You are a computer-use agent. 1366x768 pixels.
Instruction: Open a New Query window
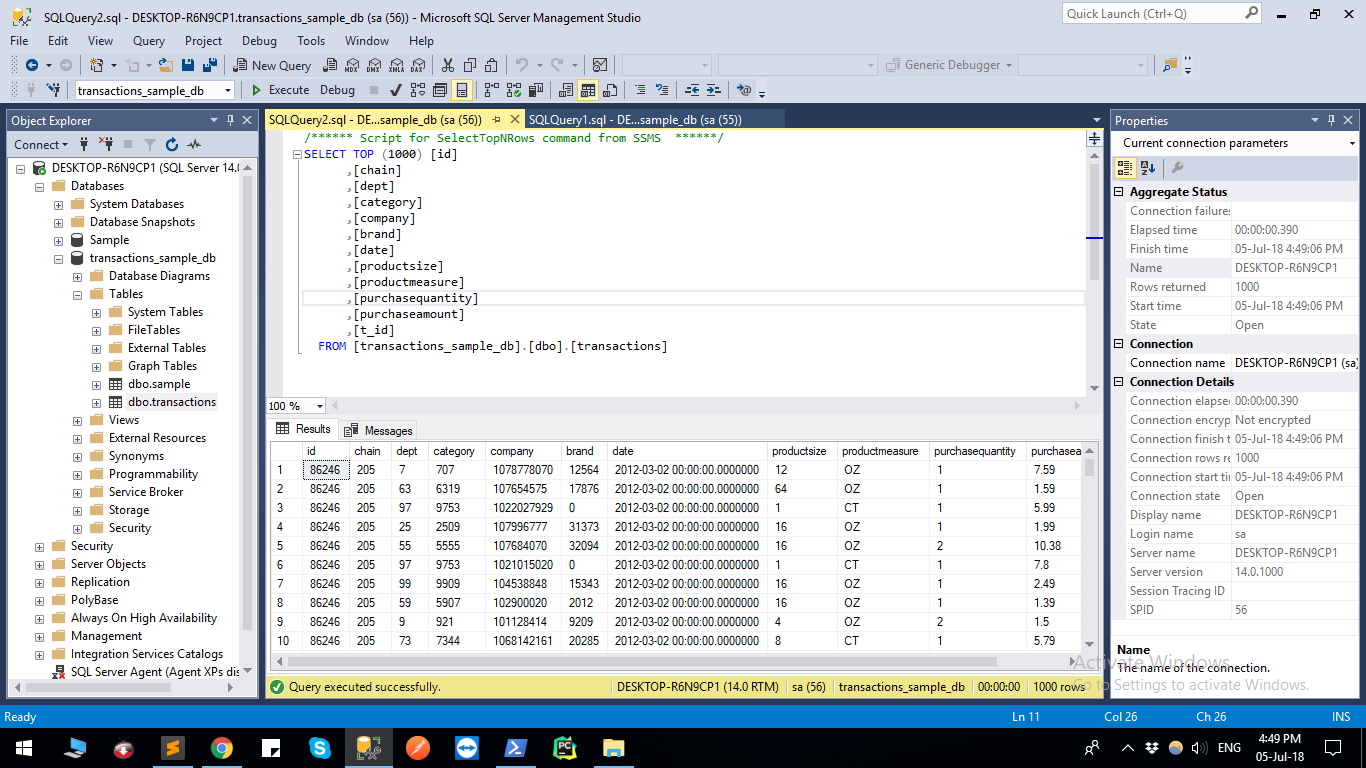[x=273, y=65]
